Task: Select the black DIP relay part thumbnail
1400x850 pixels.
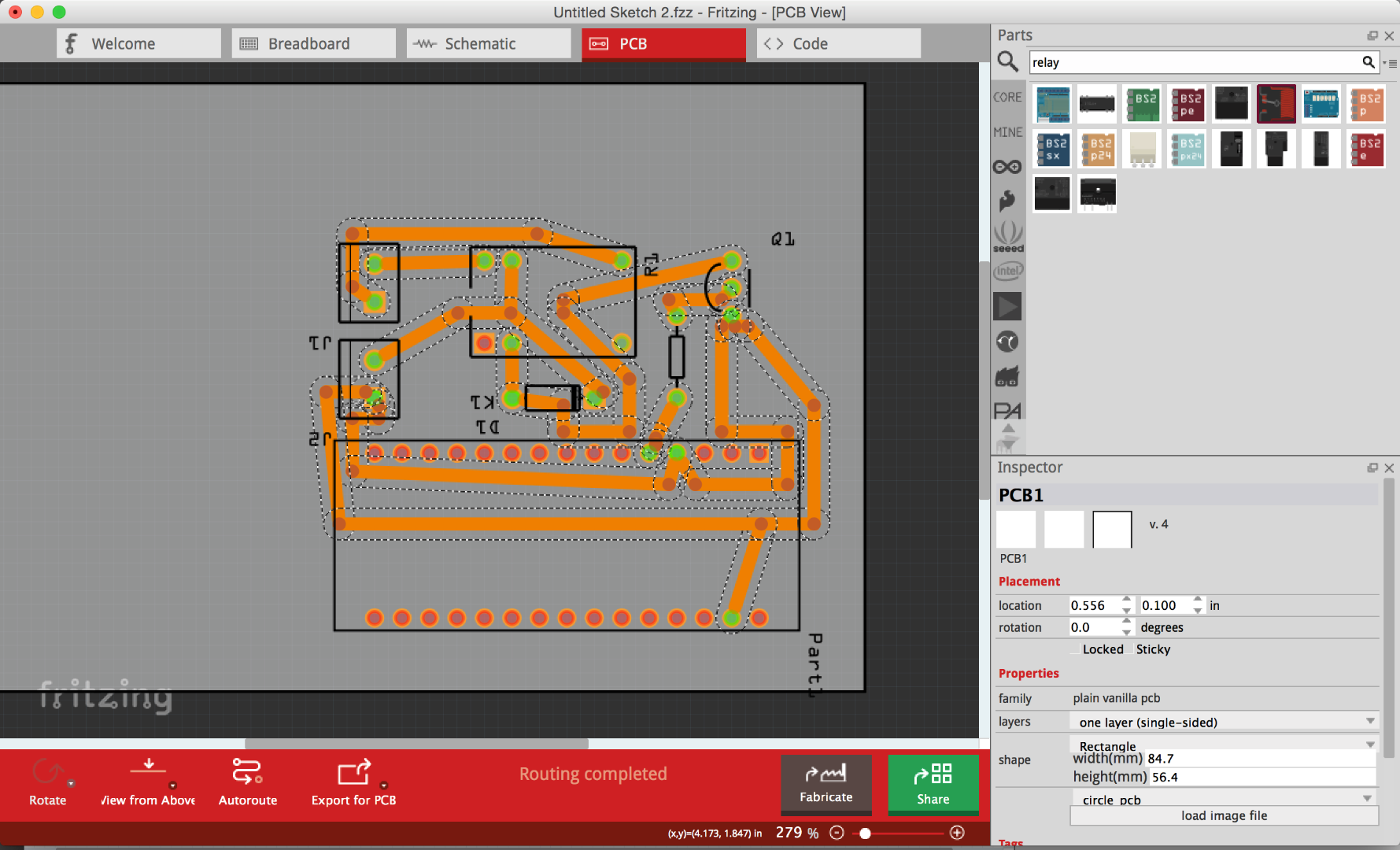Action: (1097, 104)
